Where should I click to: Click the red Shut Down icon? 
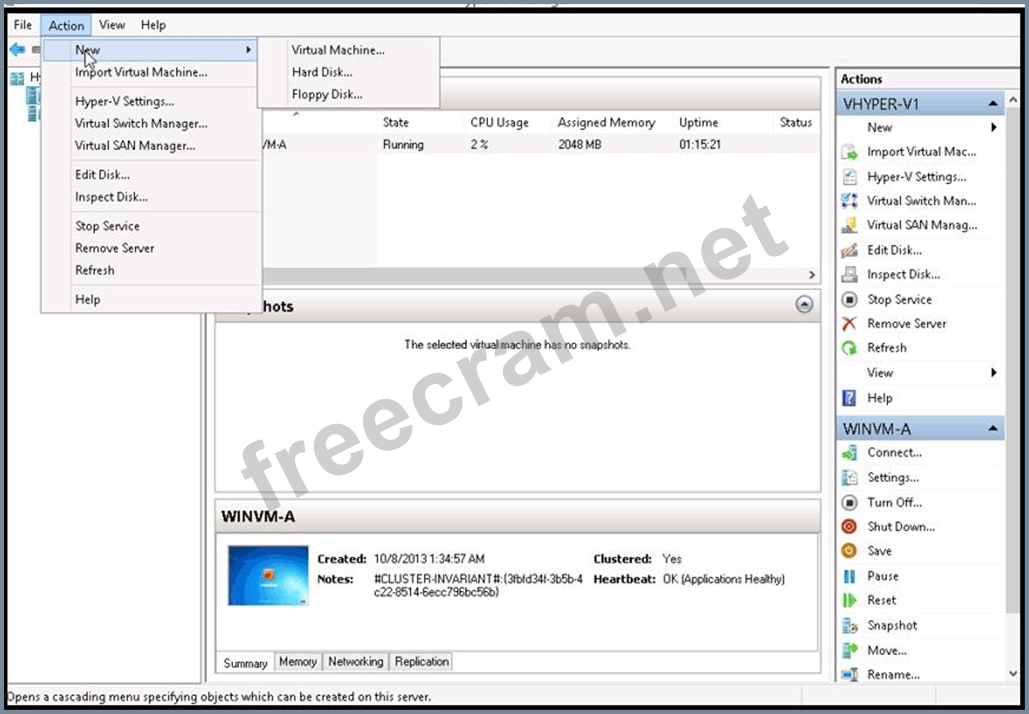849,526
